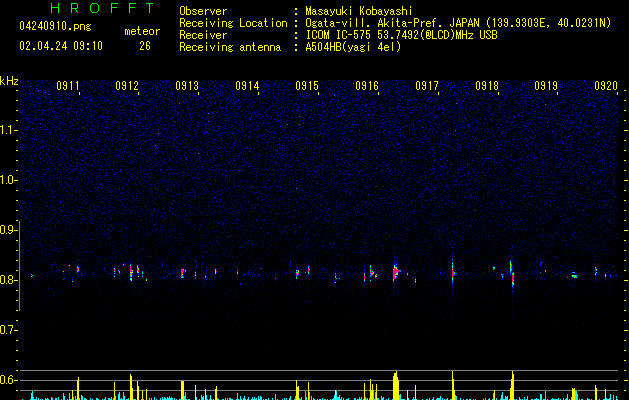Viewport: 629px width, 400px height.
Task: Click the 1.0 kHz axis label
Action: click(x=9, y=180)
